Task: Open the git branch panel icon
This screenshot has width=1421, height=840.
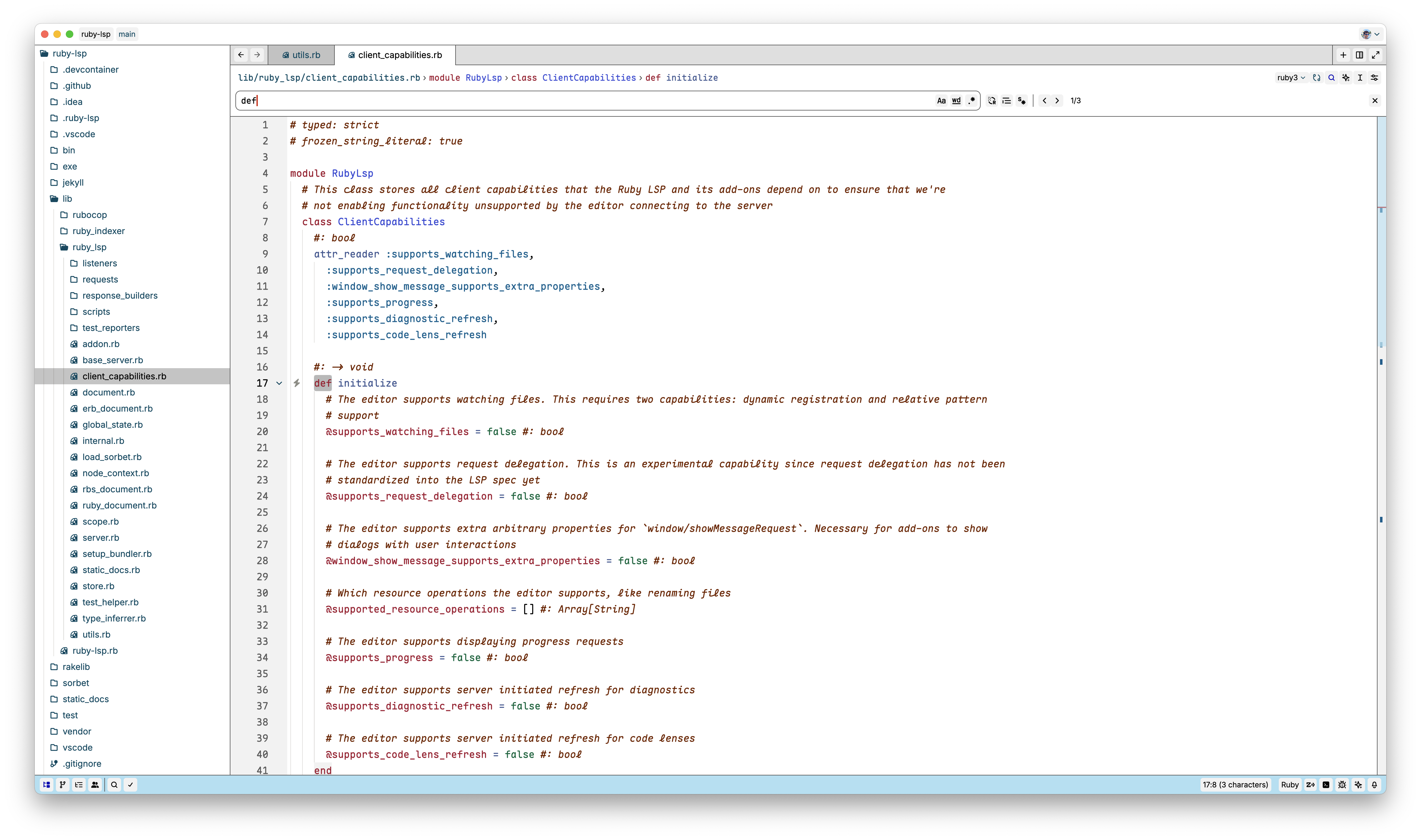Action: click(x=63, y=784)
